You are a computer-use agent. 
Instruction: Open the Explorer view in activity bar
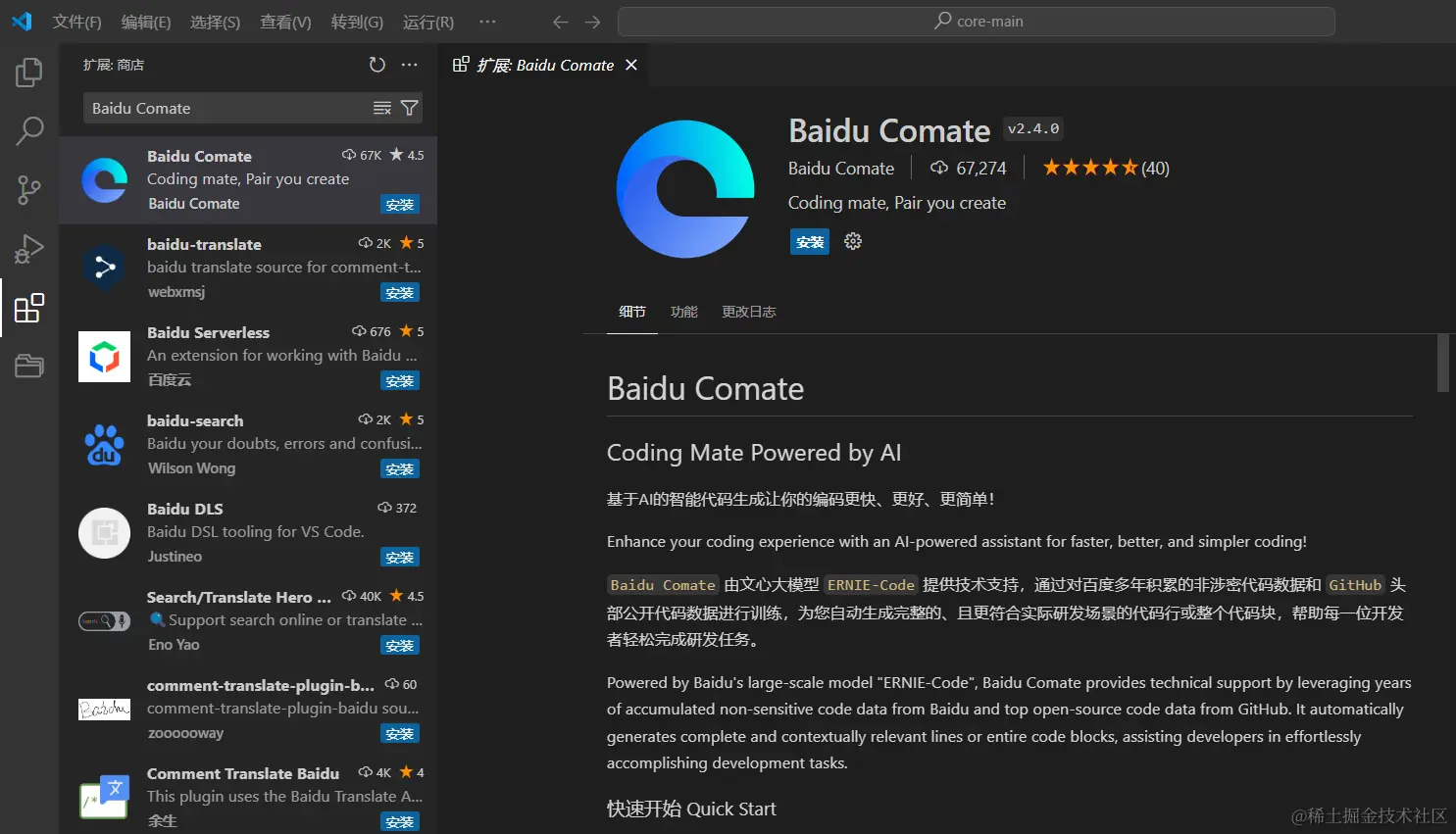tap(29, 73)
